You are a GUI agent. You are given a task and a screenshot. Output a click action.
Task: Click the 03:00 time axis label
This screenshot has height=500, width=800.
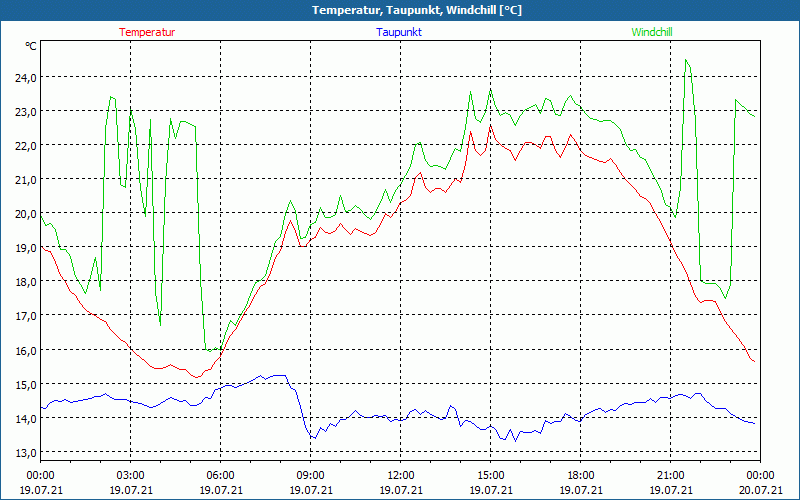(x=131, y=476)
